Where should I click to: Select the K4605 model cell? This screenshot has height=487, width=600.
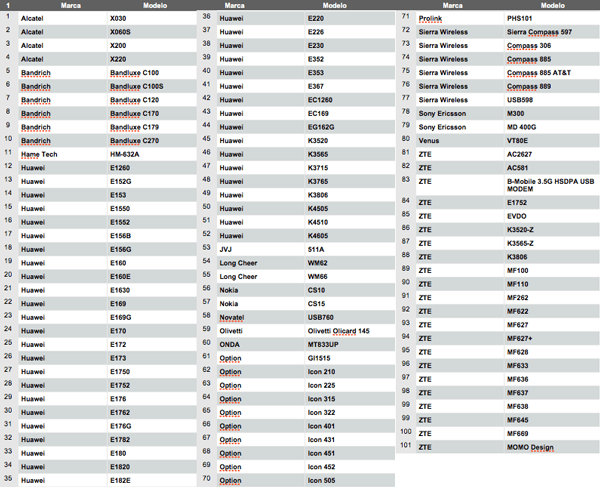[350, 236]
